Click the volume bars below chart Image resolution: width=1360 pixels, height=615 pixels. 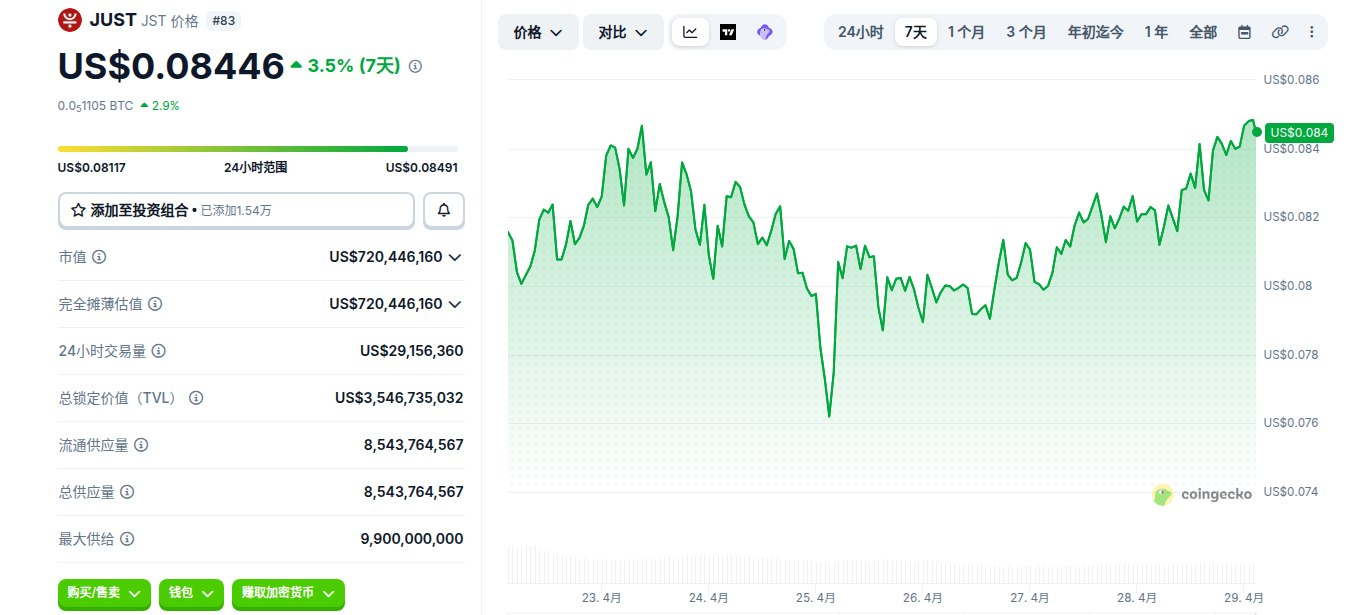click(880, 565)
